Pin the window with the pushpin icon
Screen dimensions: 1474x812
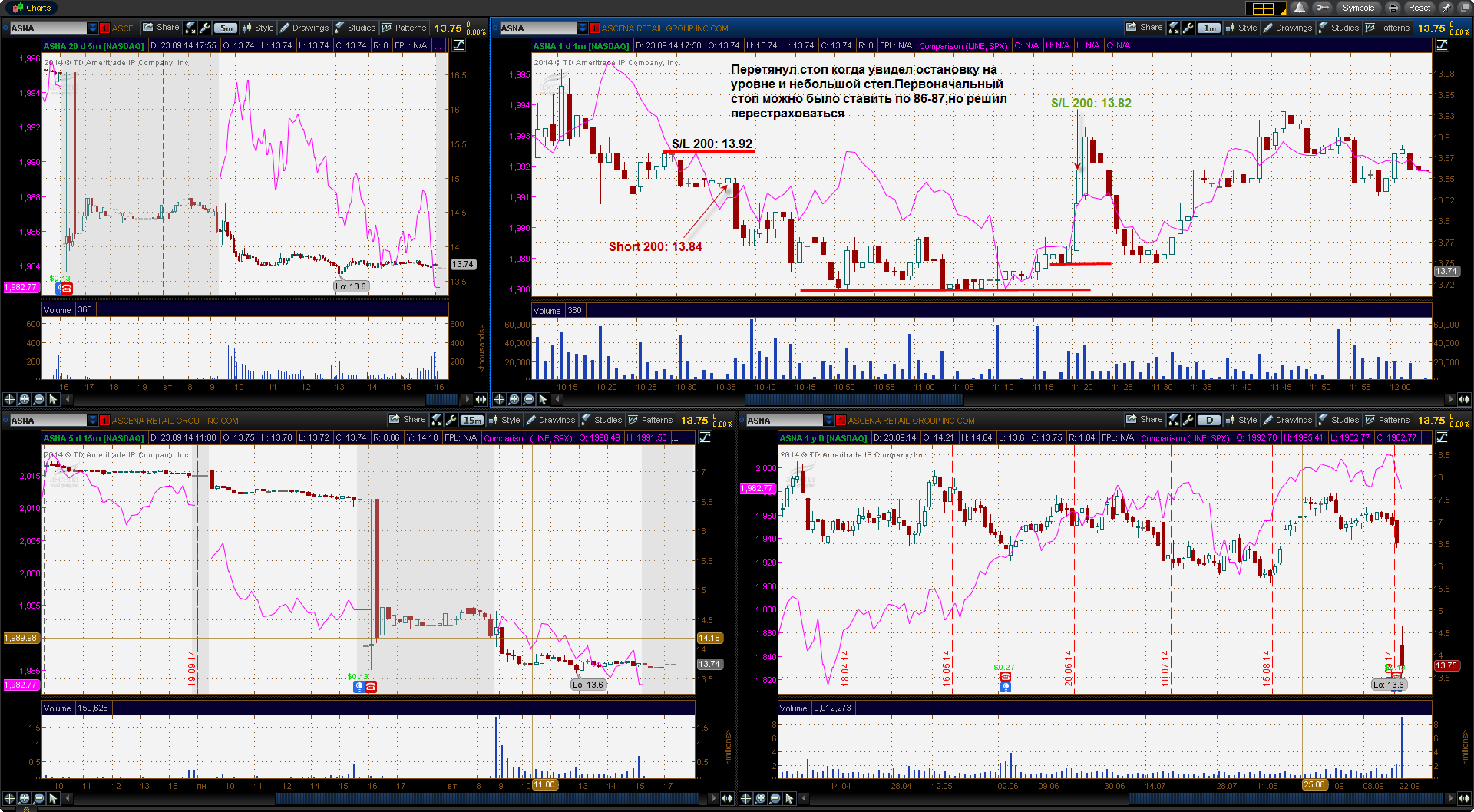1446,8
